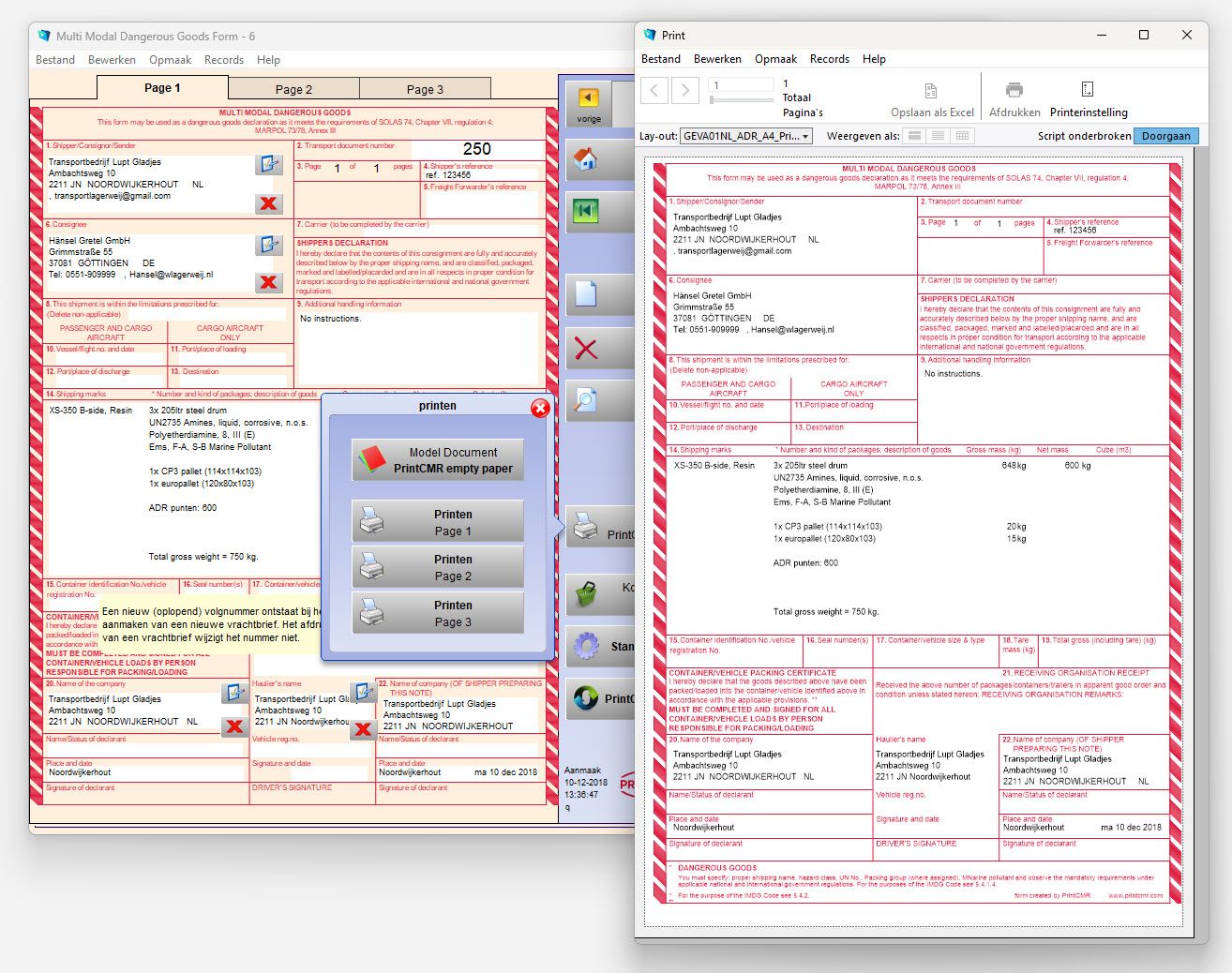Open Printerinstelling in the Print window
1232x973 pixels.
pyautogui.click(x=1088, y=100)
